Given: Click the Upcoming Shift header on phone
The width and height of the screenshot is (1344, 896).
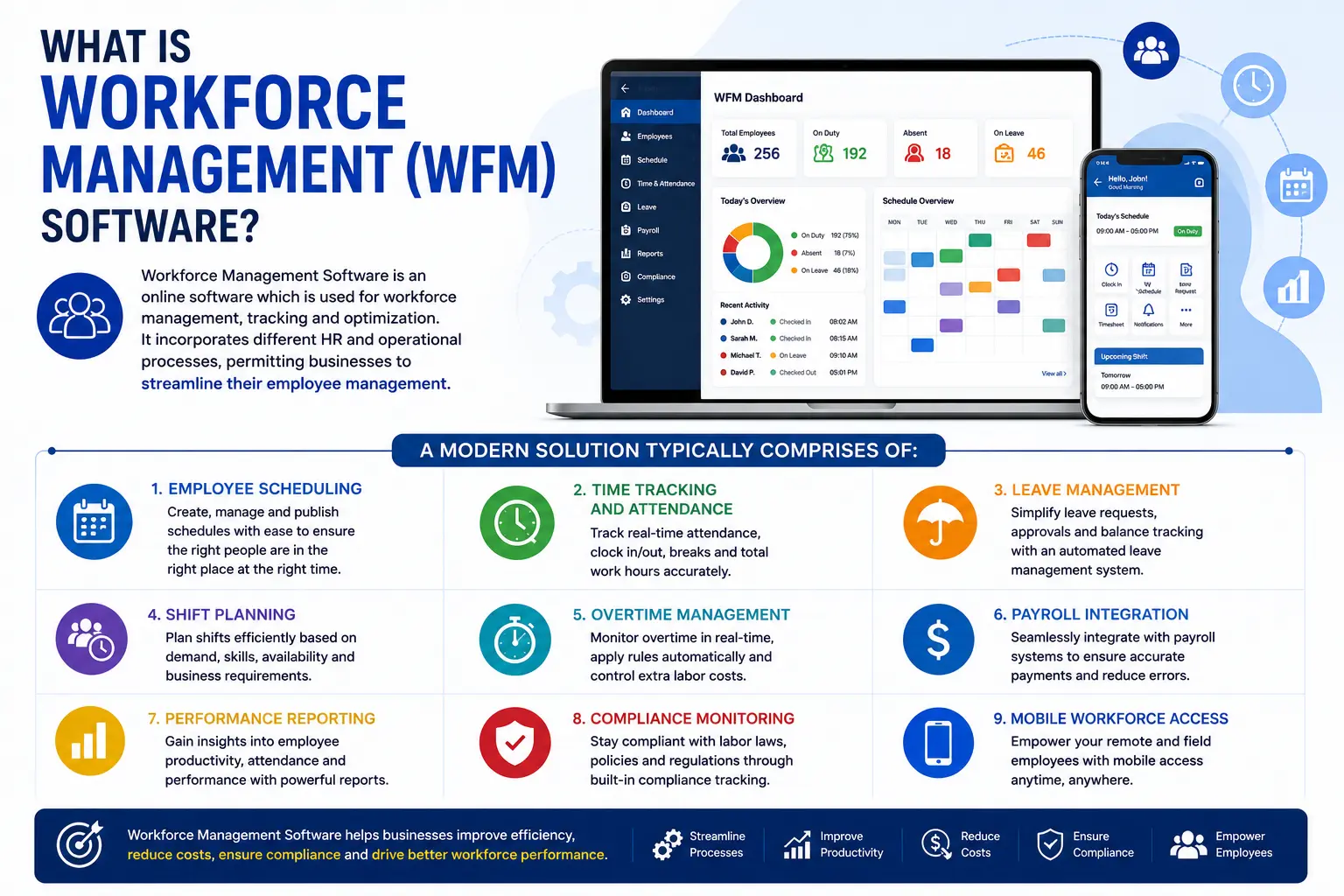Looking at the screenshot, I should [x=1148, y=356].
